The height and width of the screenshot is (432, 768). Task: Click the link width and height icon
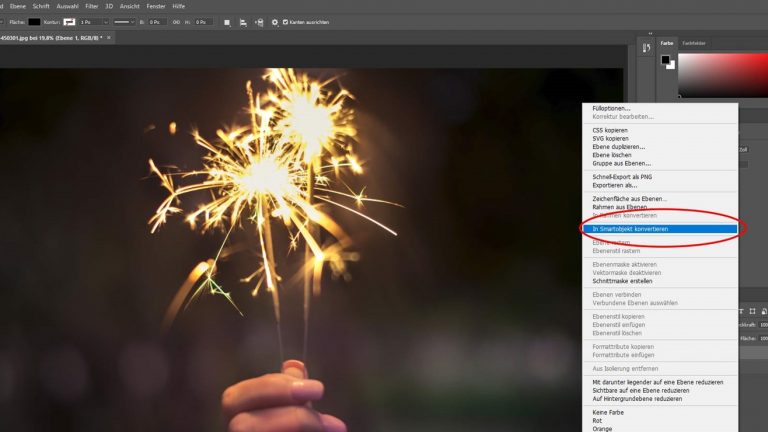[x=176, y=23]
